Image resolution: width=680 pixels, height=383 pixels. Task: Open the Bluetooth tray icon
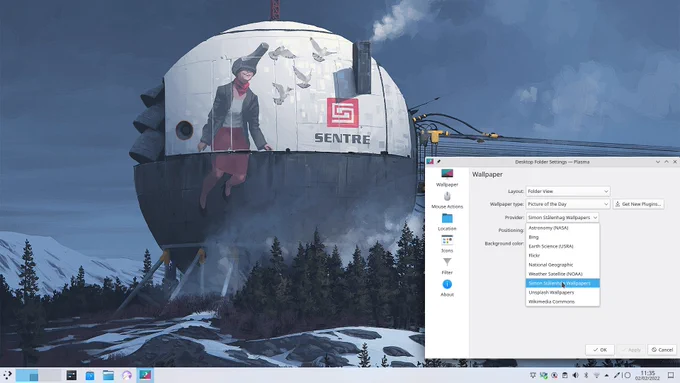[x=586, y=375]
